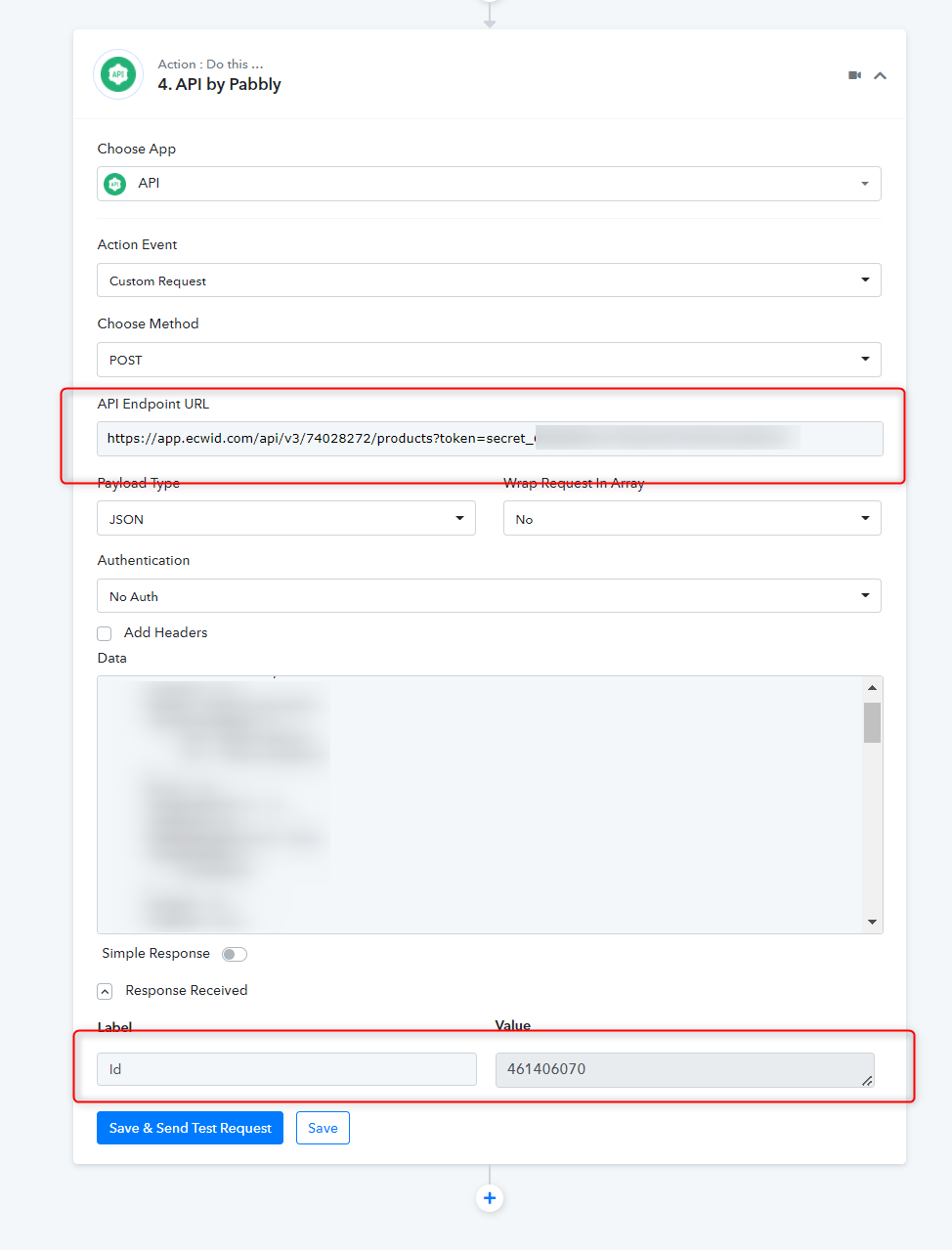Open the Authentication No Auth dropdown
This screenshot has height=1250, width=952.
click(x=489, y=596)
